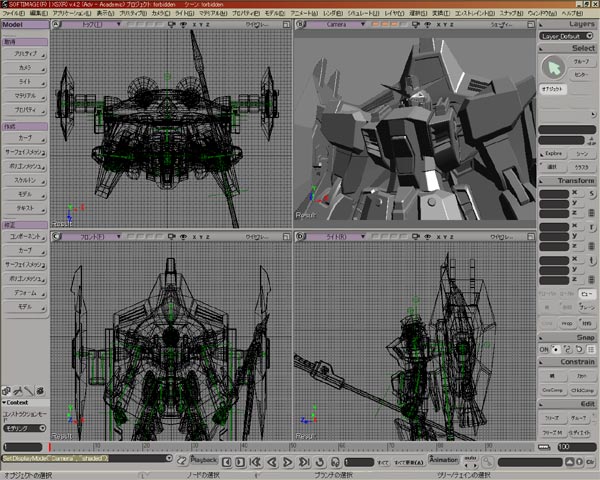
Task: Click the first toolbar-switch icon above Context
Action: [x=6, y=391]
